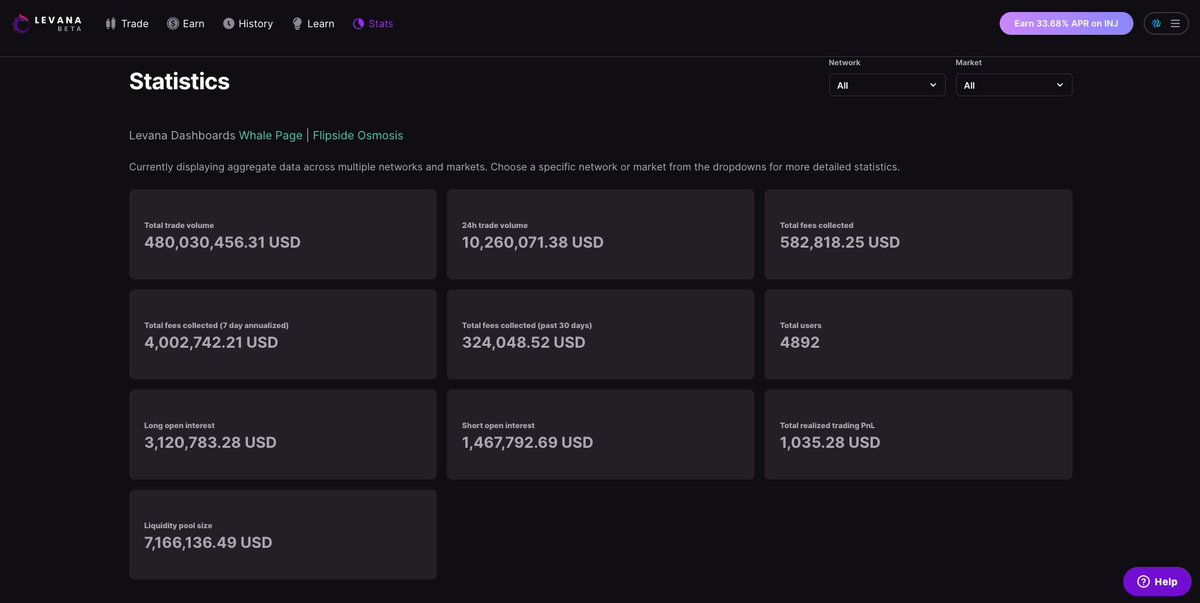Open the Network filter dropdown

coord(887,83)
